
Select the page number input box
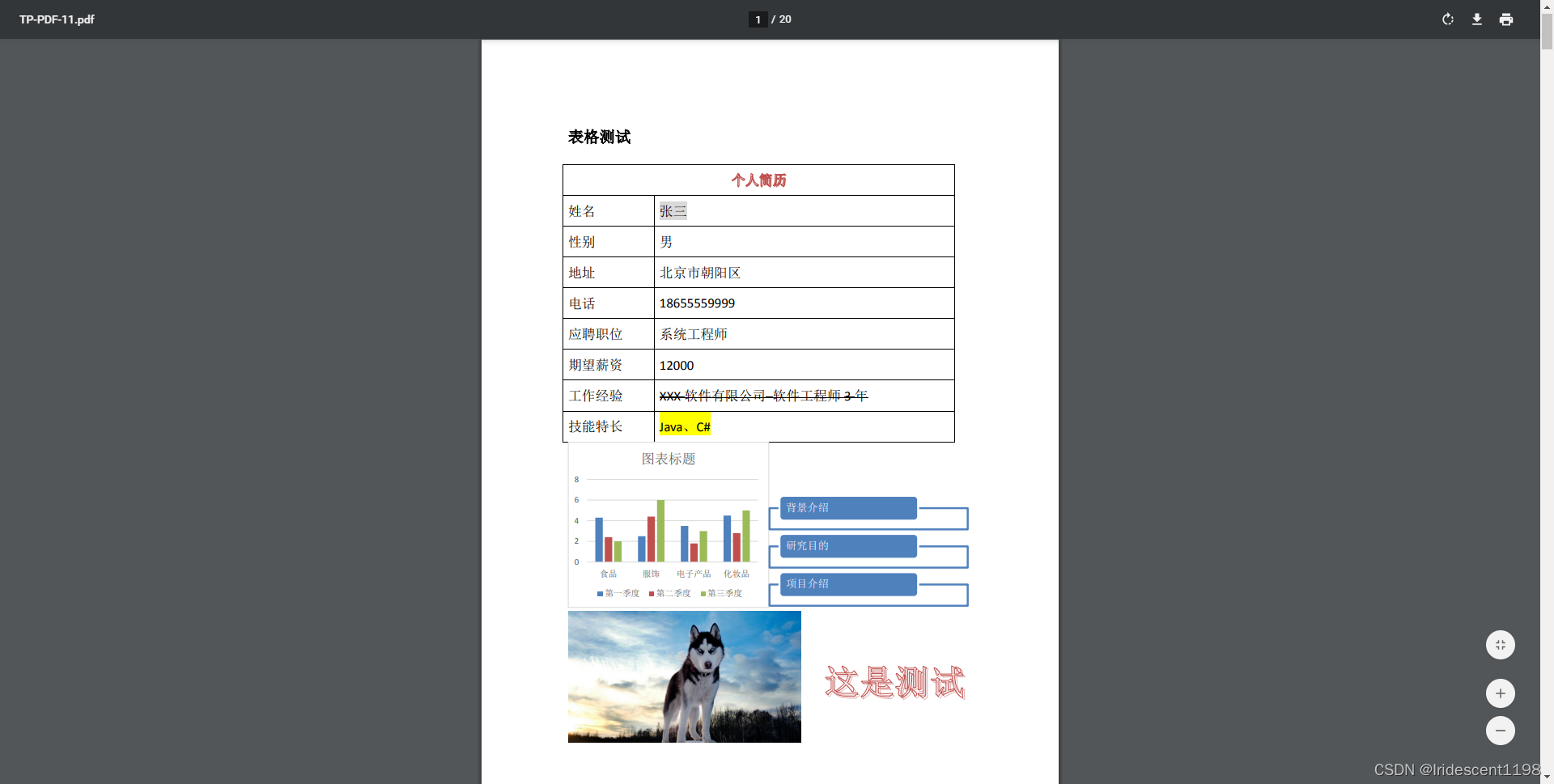click(758, 19)
